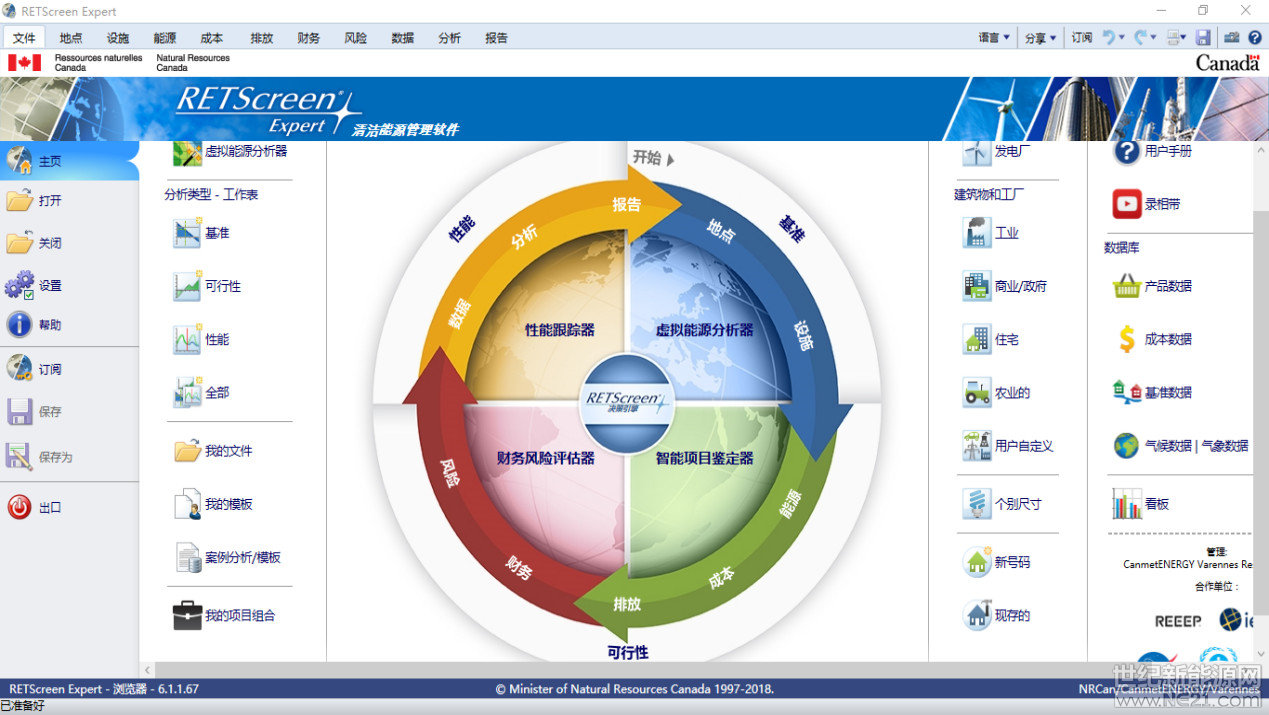Image resolution: width=1269 pixels, height=715 pixels.
Task: Open the 排放 tab in the menu bar
Action: click(262, 38)
